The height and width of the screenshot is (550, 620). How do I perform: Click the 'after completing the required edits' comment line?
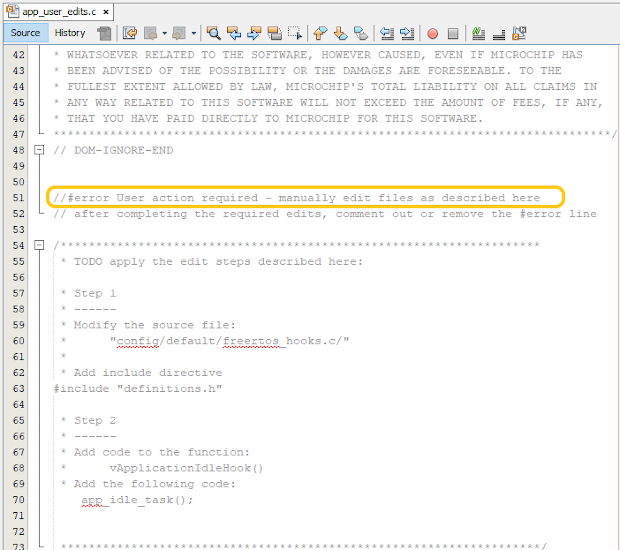(325, 214)
